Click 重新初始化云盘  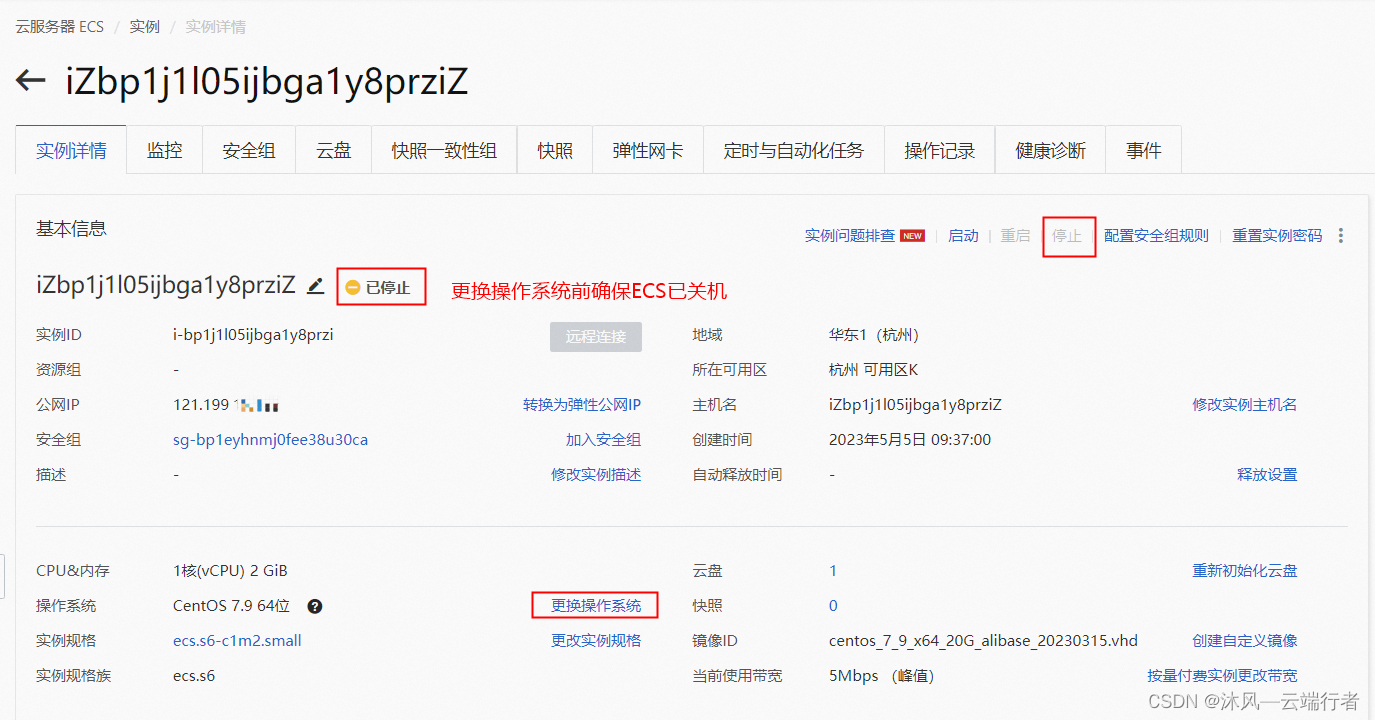[x=1245, y=571]
